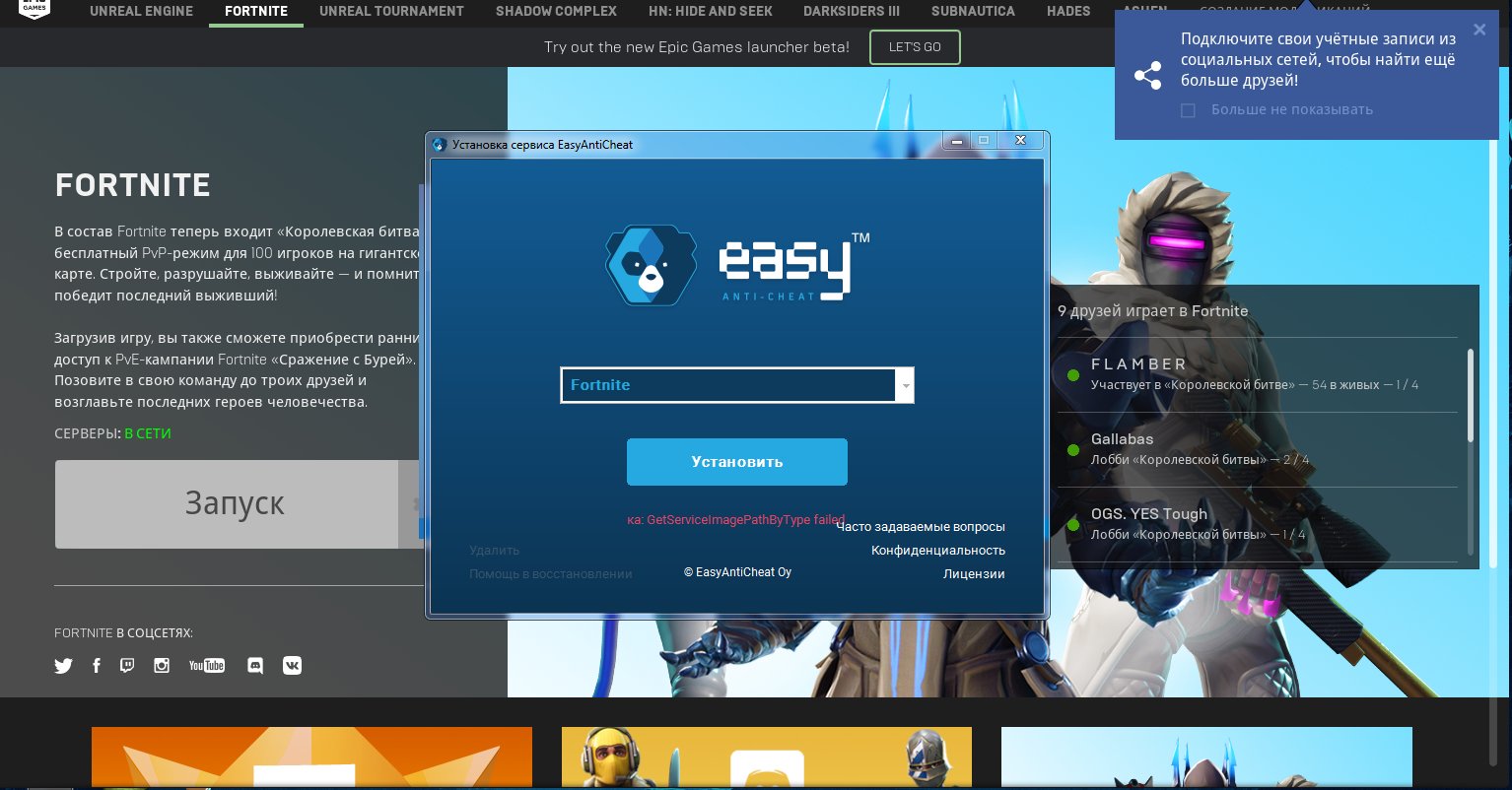Click the Удалить link in installer
This screenshot has width=1512, height=790.
(x=494, y=551)
